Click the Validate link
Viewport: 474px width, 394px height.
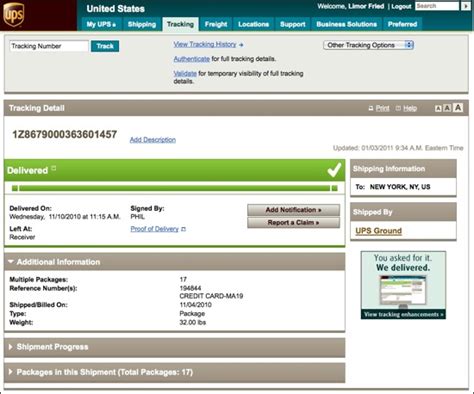185,73
